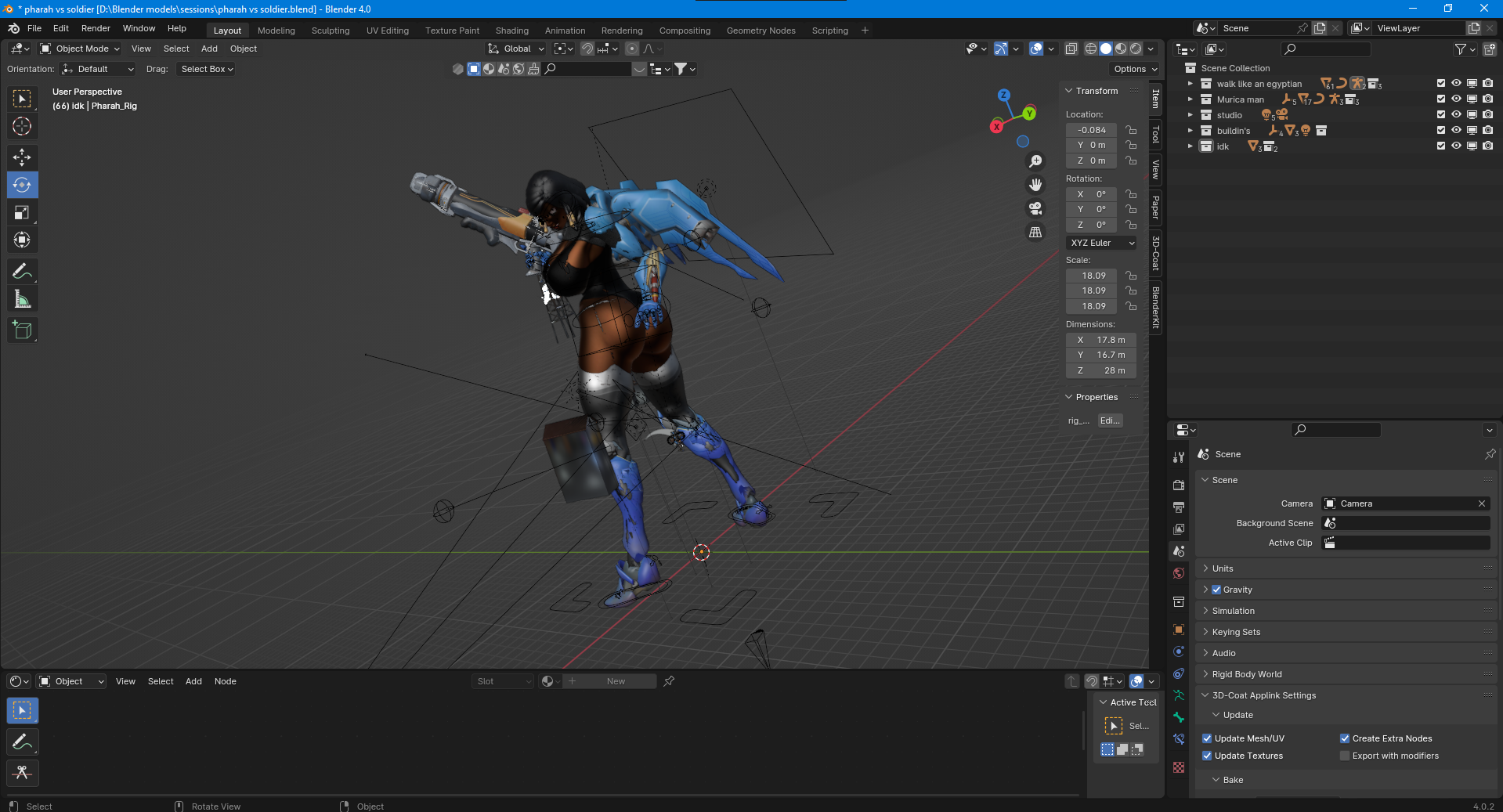Click the viewport Zoom magnifier icon
The image size is (1503, 812).
1035,161
